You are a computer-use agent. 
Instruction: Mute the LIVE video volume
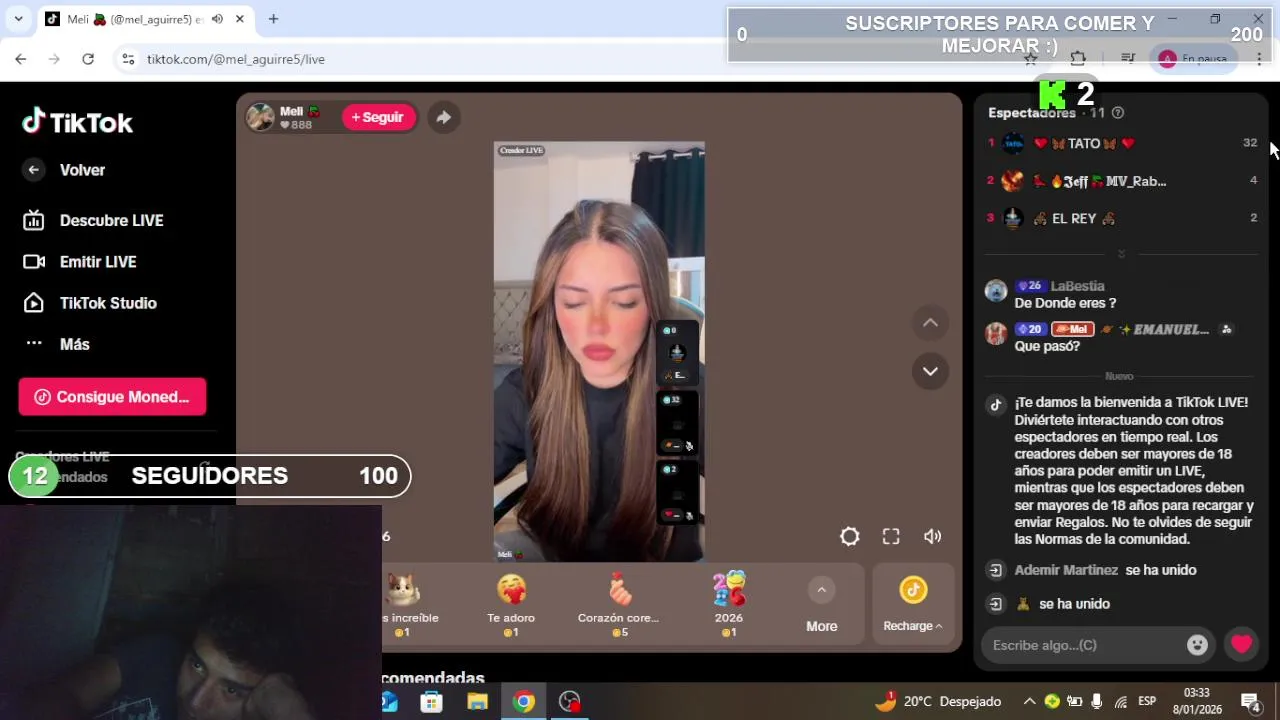(x=932, y=537)
